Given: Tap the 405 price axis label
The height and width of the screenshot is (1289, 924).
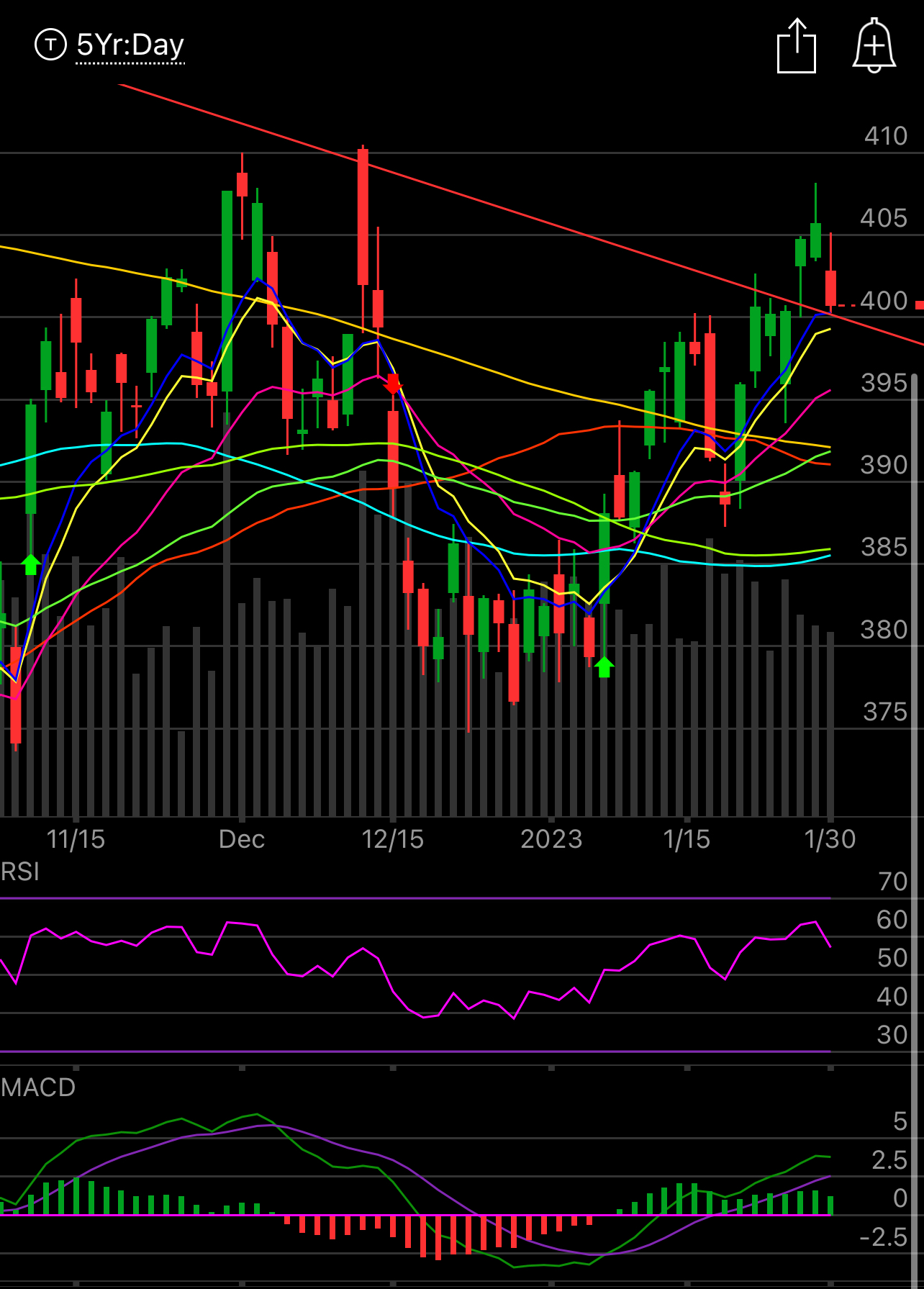Looking at the screenshot, I should (x=884, y=217).
